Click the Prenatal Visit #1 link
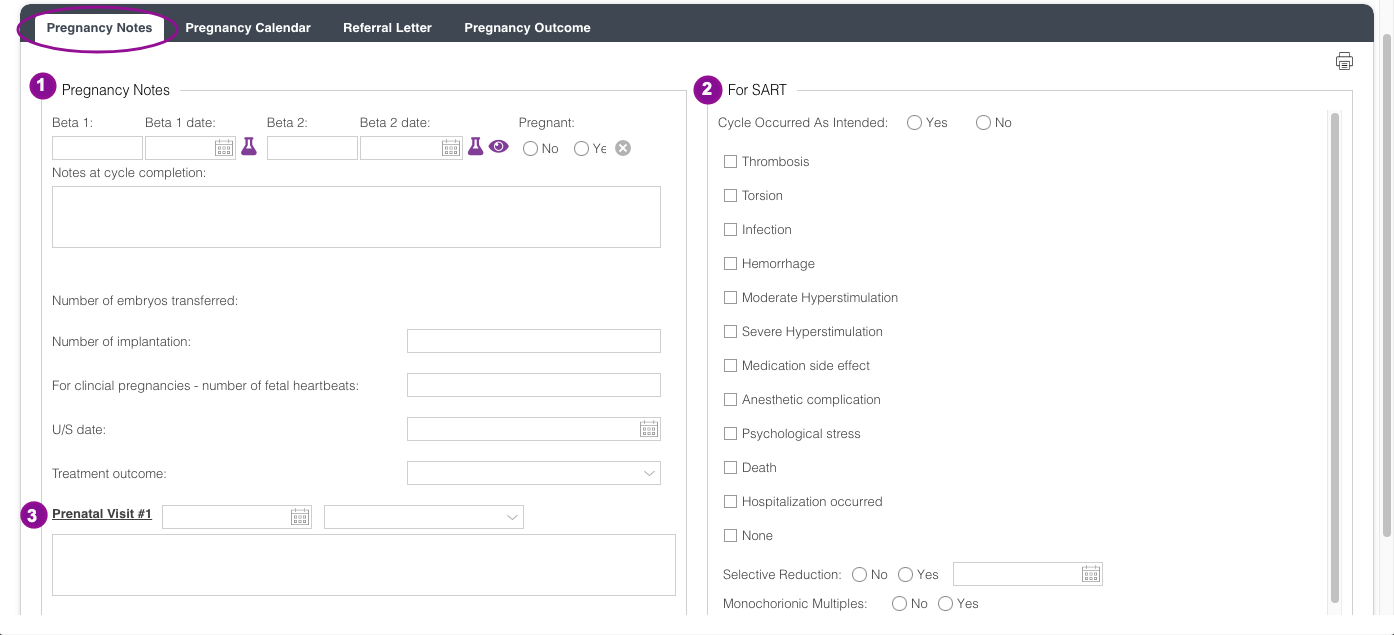Image resolution: width=1394 pixels, height=635 pixels. pos(102,514)
